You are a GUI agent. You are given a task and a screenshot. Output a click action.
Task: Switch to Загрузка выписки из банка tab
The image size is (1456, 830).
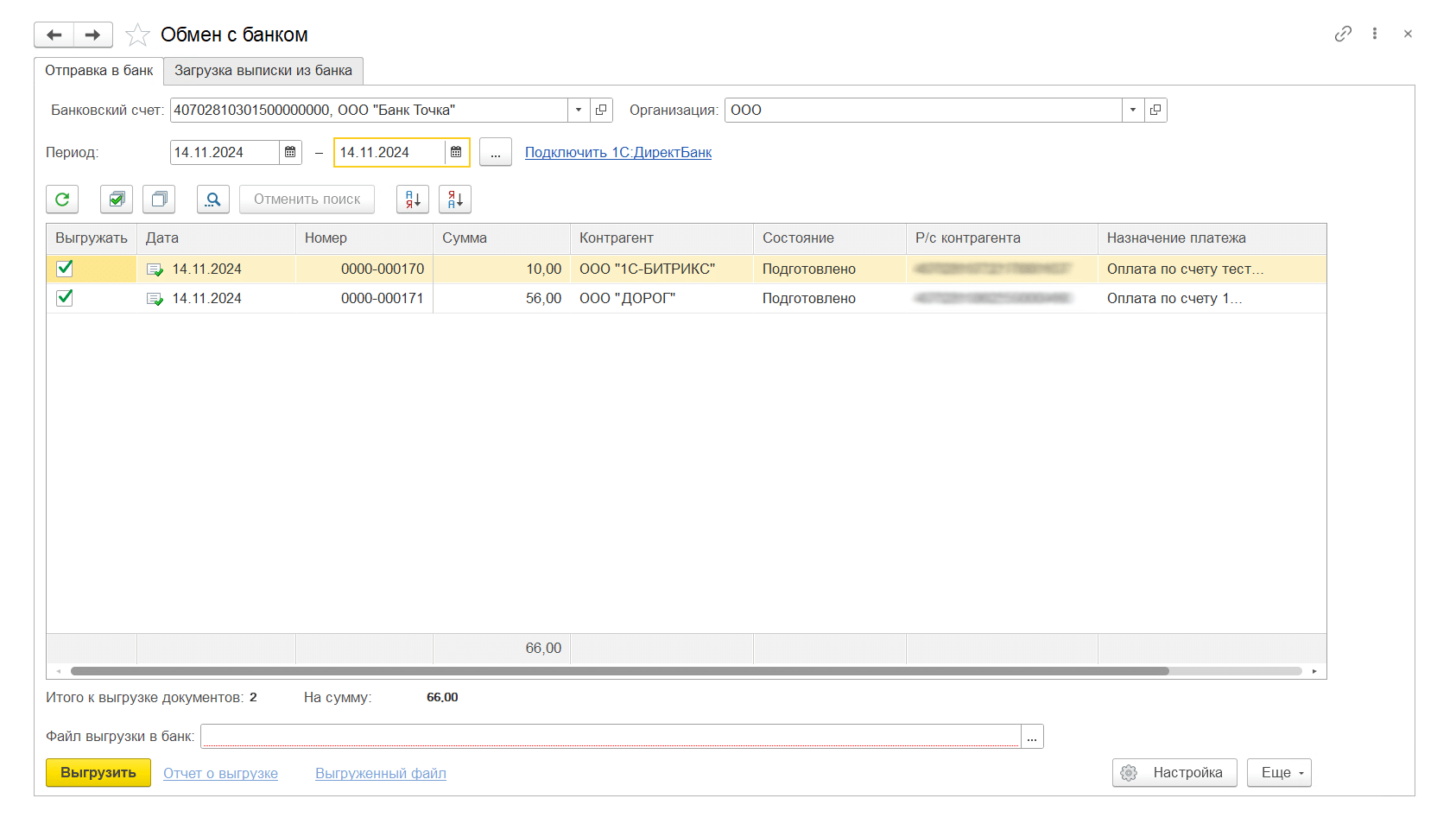point(263,71)
